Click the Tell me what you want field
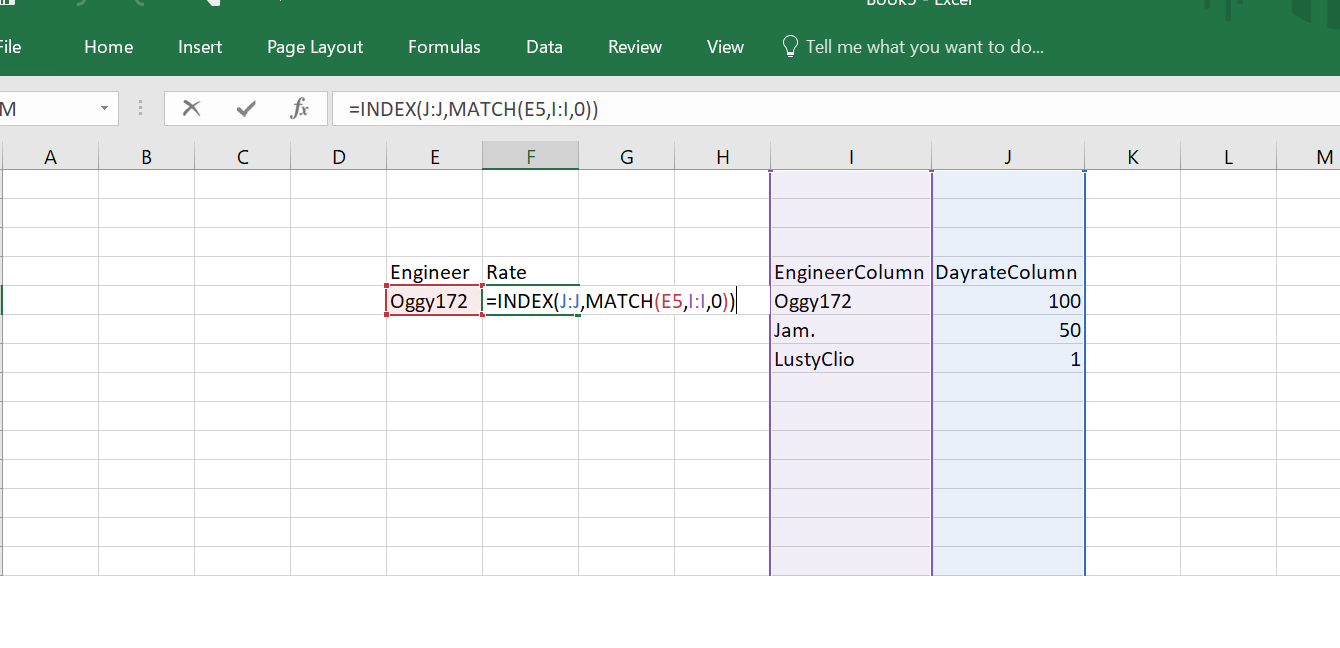The height and width of the screenshot is (648, 1340). 924,47
